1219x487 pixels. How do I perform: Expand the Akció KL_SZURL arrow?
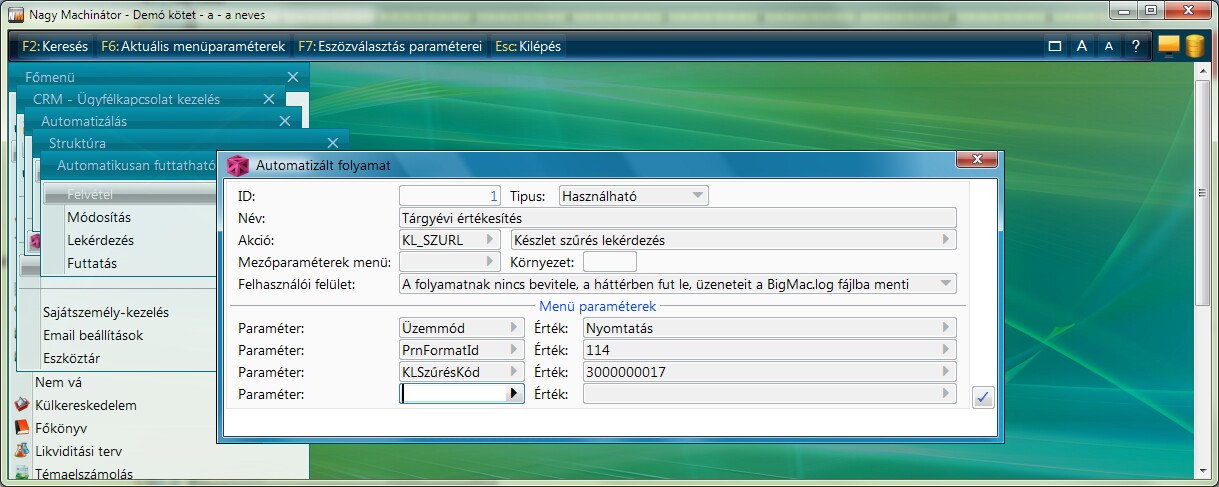click(490, 240)
